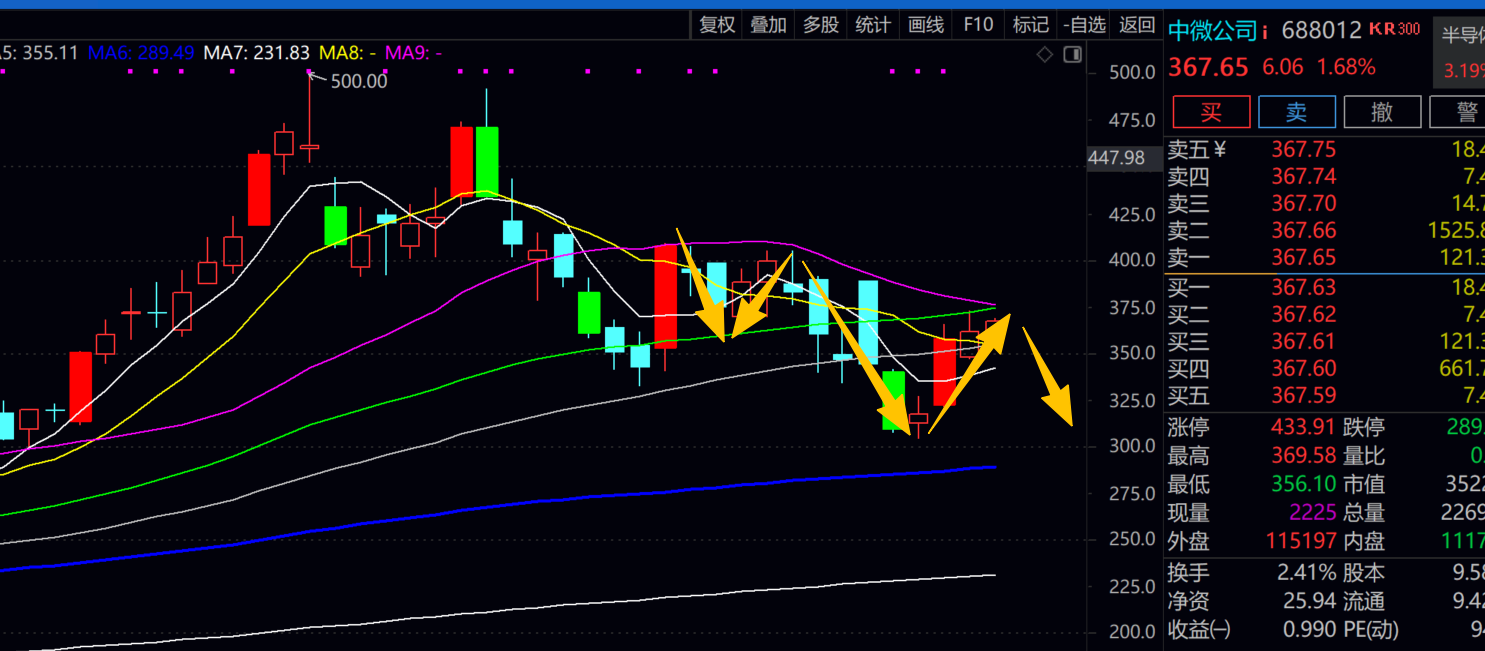Screen dimensions: 1485x651
Task: Click the latest price 367.65 under the stock name
Action: (x=1209, y=67)
